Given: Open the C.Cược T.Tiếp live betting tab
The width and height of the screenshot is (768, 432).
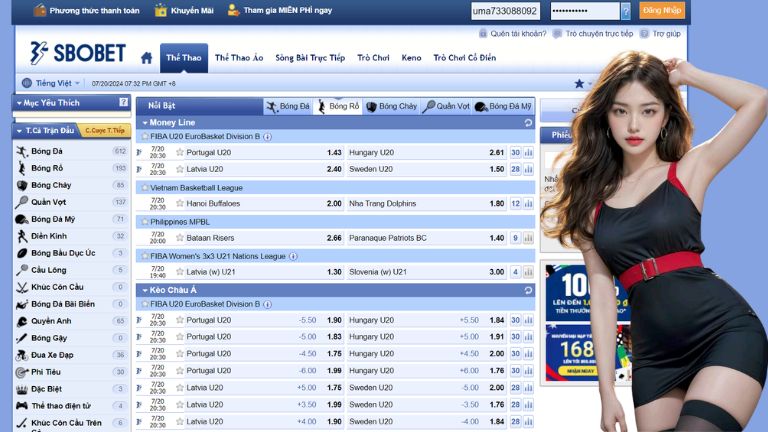Looking at the screenshot, I should (x=105, y=131).
